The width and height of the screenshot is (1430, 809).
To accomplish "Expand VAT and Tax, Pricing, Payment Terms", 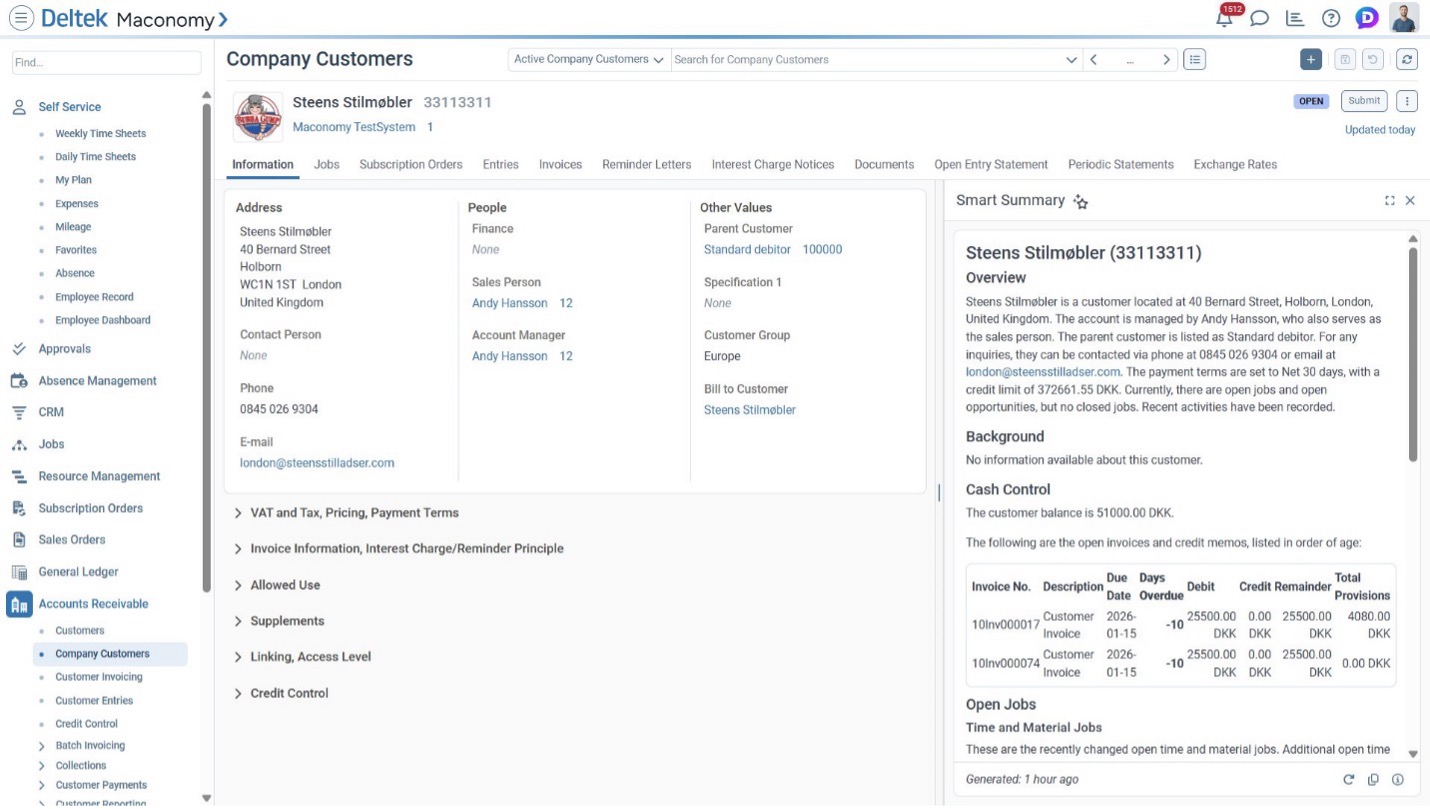I will click(x=354, y=513).
